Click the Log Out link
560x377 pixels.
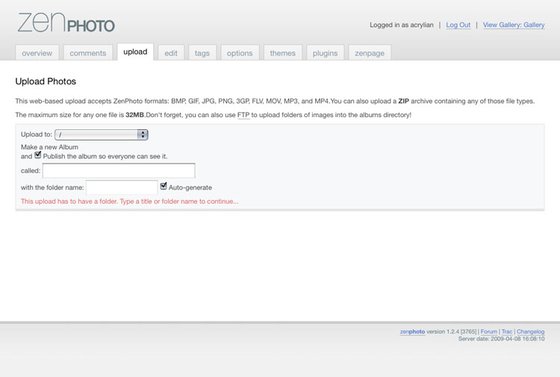[458, 25]
